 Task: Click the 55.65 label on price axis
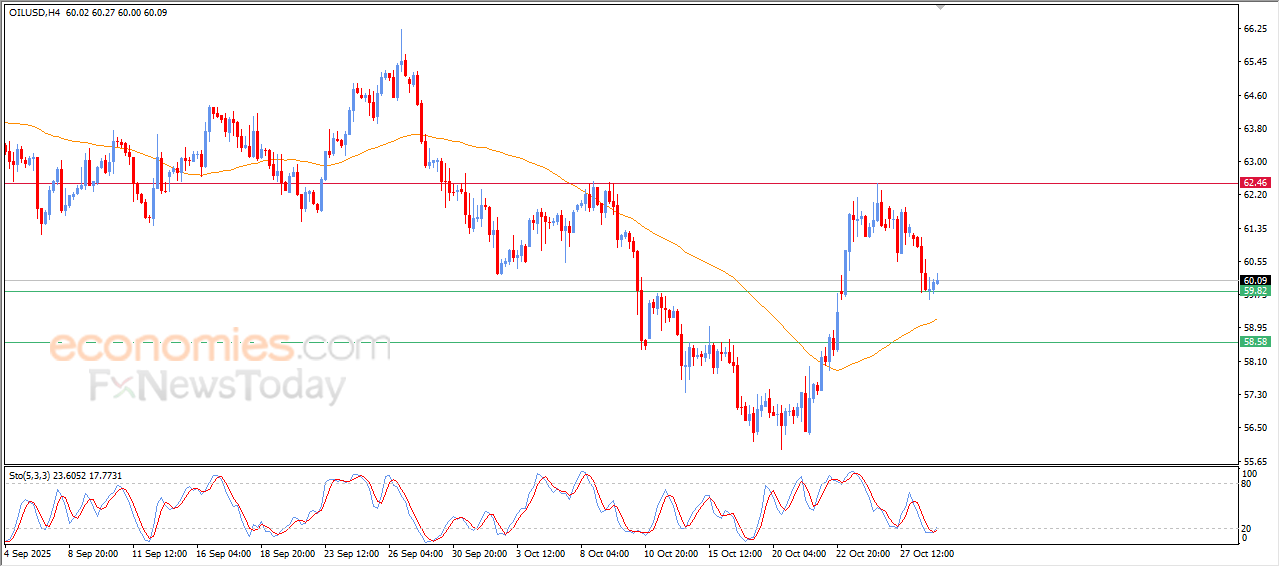coord(1254,461)
